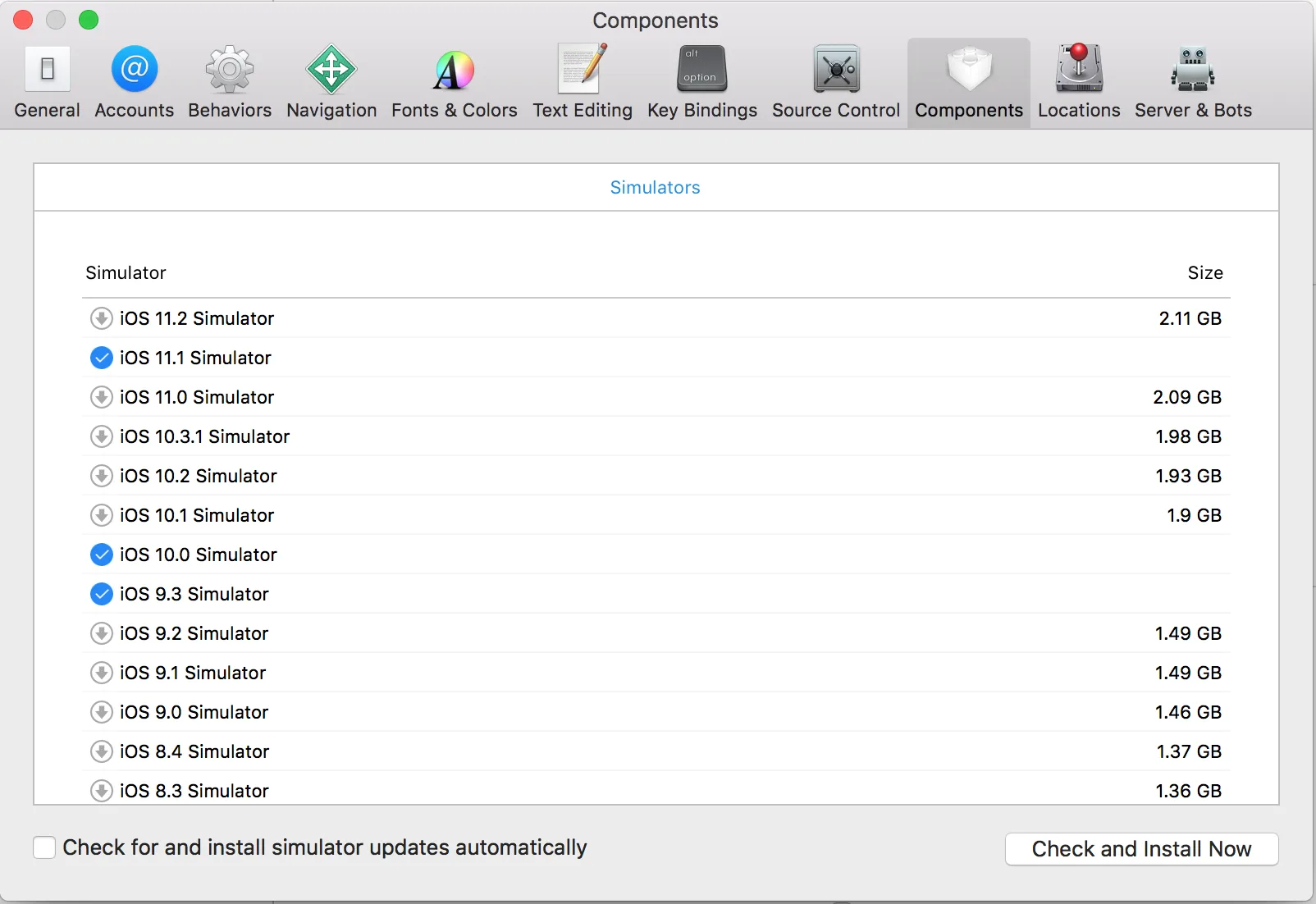Click Check and Install Now button
Viewport: 1316px width, 904px height.
click(1141, 849)
